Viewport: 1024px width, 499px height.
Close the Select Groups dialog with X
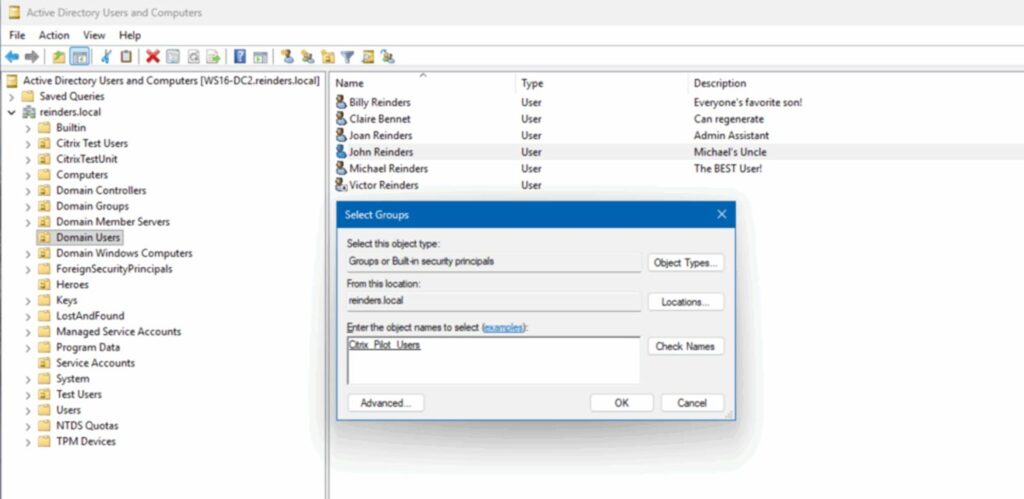tap(722, 214)
